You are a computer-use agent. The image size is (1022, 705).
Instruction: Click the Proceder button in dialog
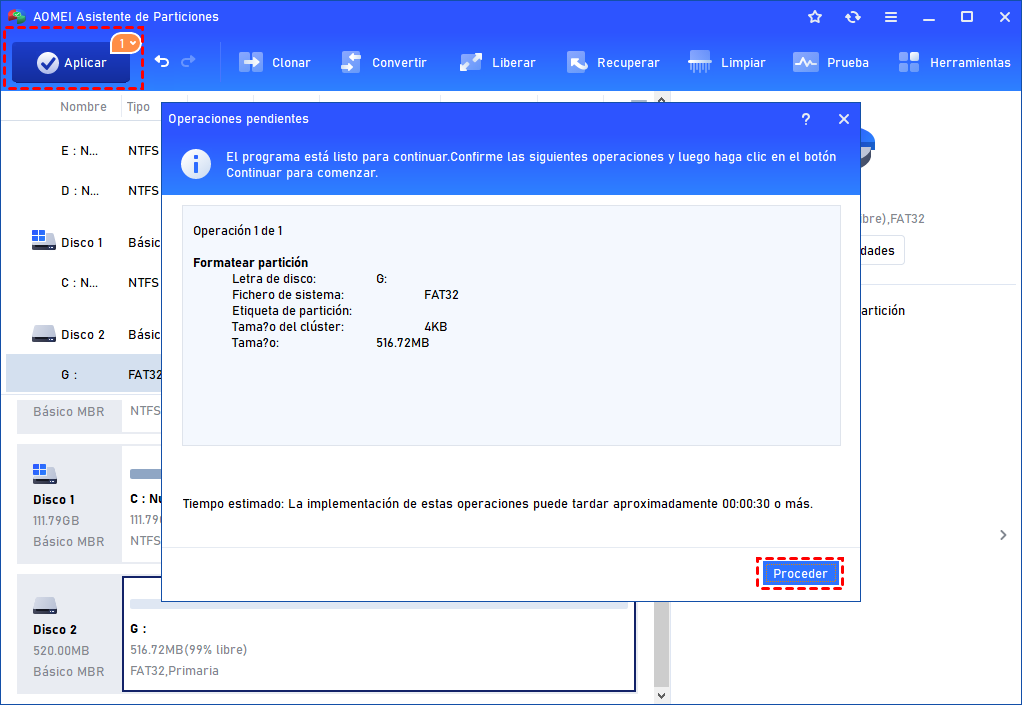800,573
